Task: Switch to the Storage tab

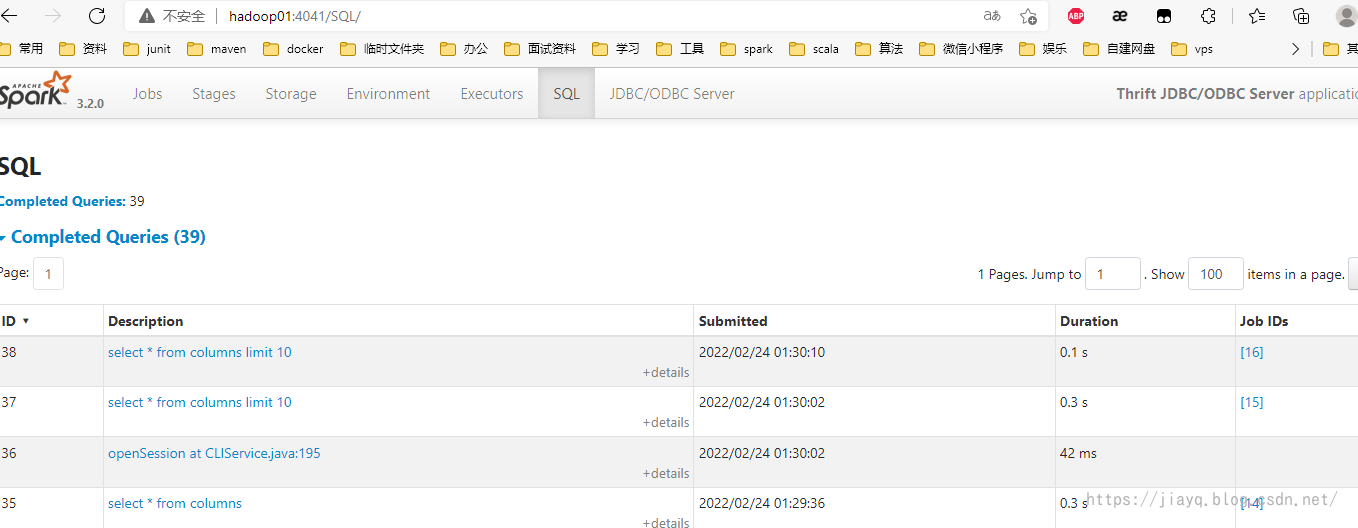Action: (x=291, y=94)
